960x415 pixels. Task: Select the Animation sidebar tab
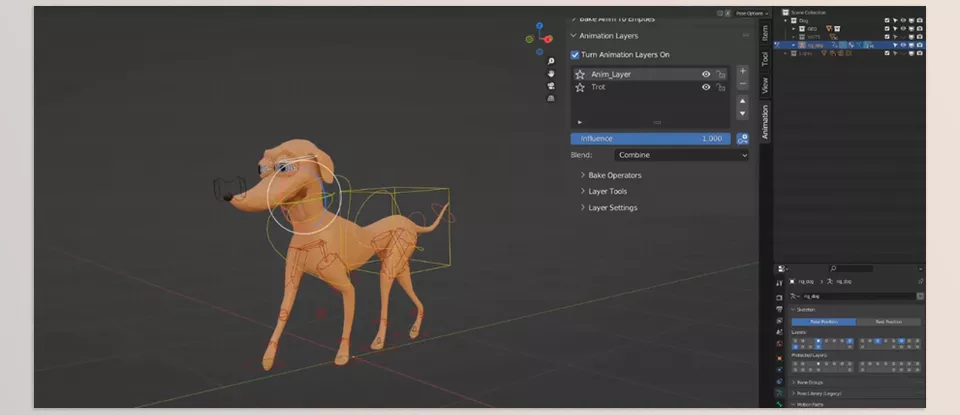(x=765, y=121)
